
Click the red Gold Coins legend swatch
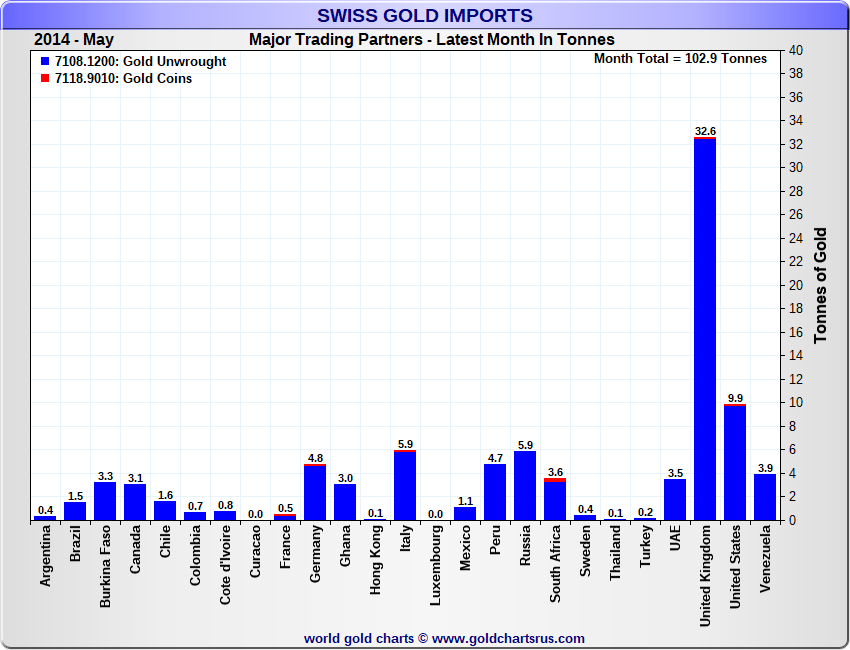(45, 79)
